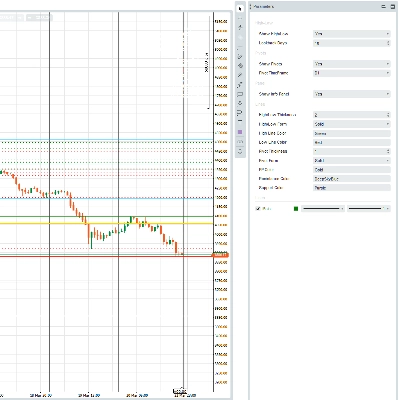Select the cursor pointer tool in drawing toolbar
400x400 pixels.
pyautogui.click(x=240, y=9)
